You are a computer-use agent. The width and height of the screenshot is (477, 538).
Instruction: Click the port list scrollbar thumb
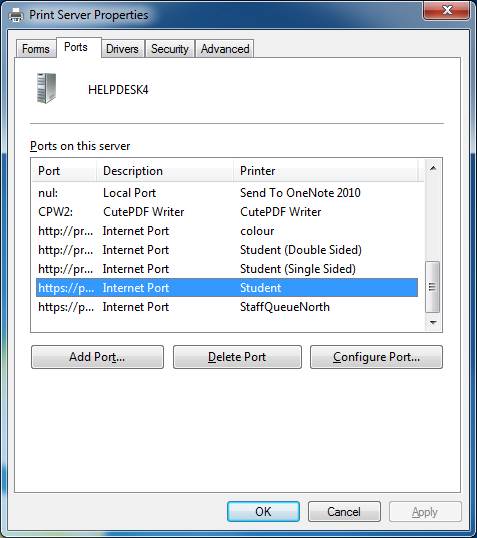point(433,287)
